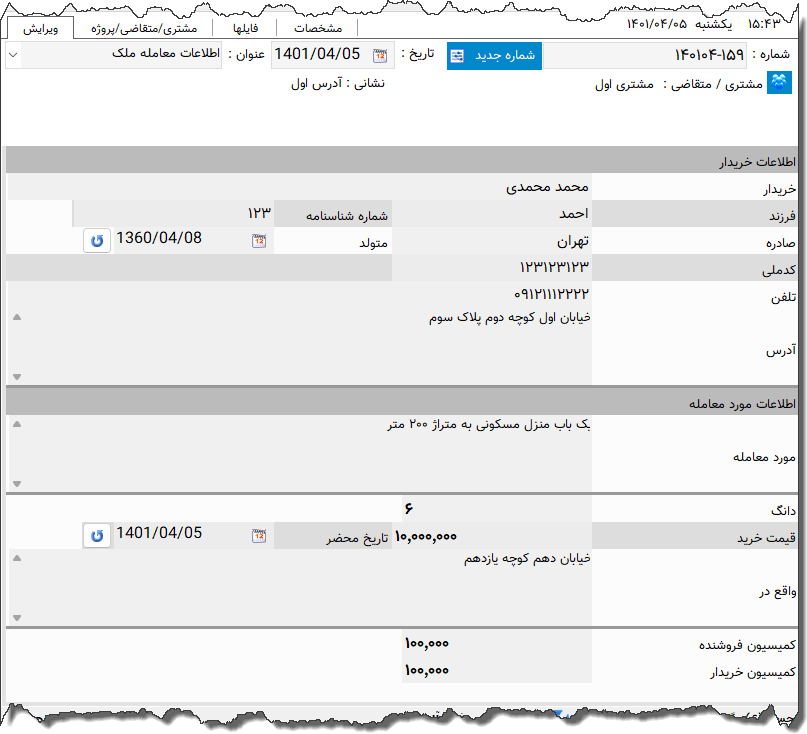
Task: Open calendar picker next to تاریخ field
Action: tap(379, 56)
